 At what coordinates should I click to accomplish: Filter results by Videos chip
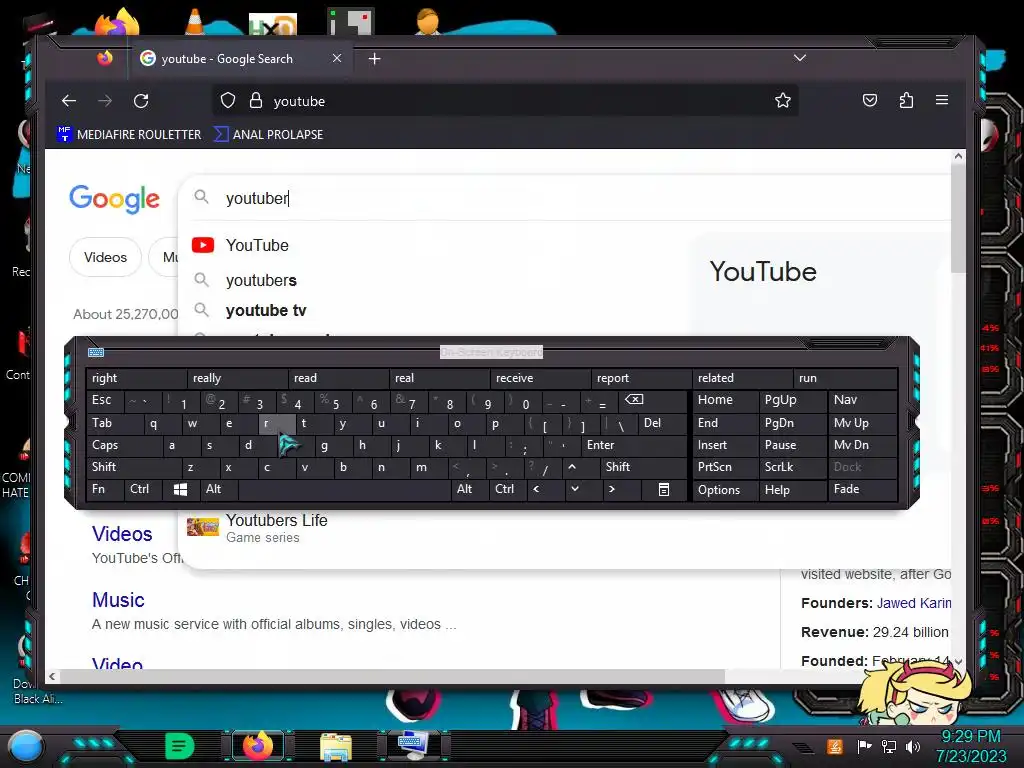pyautogui.click(x=105, y=257)
